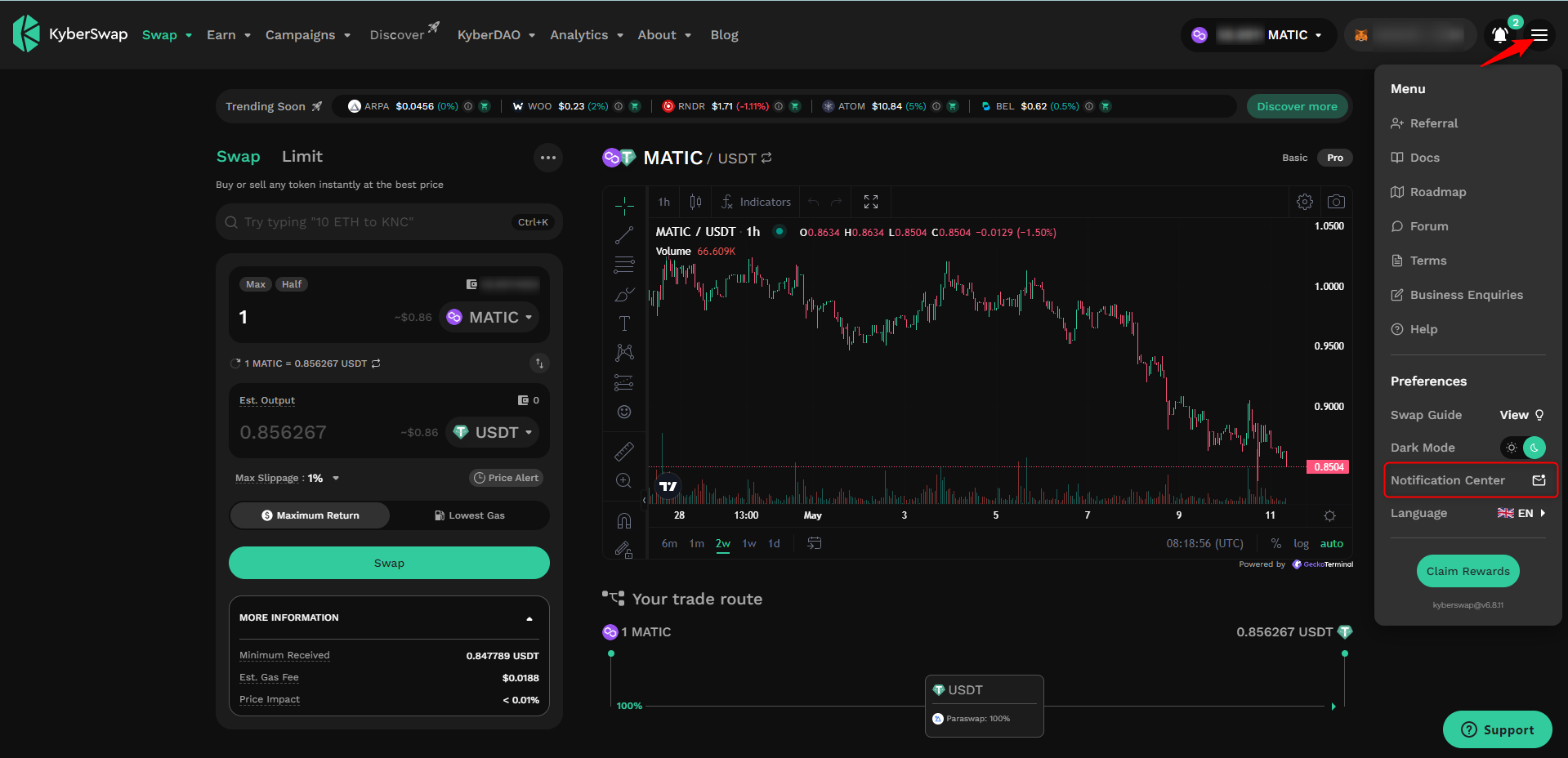Click the lock drawings tool
This screenshot has width=1568, height=758.
(x=624, y=550)
